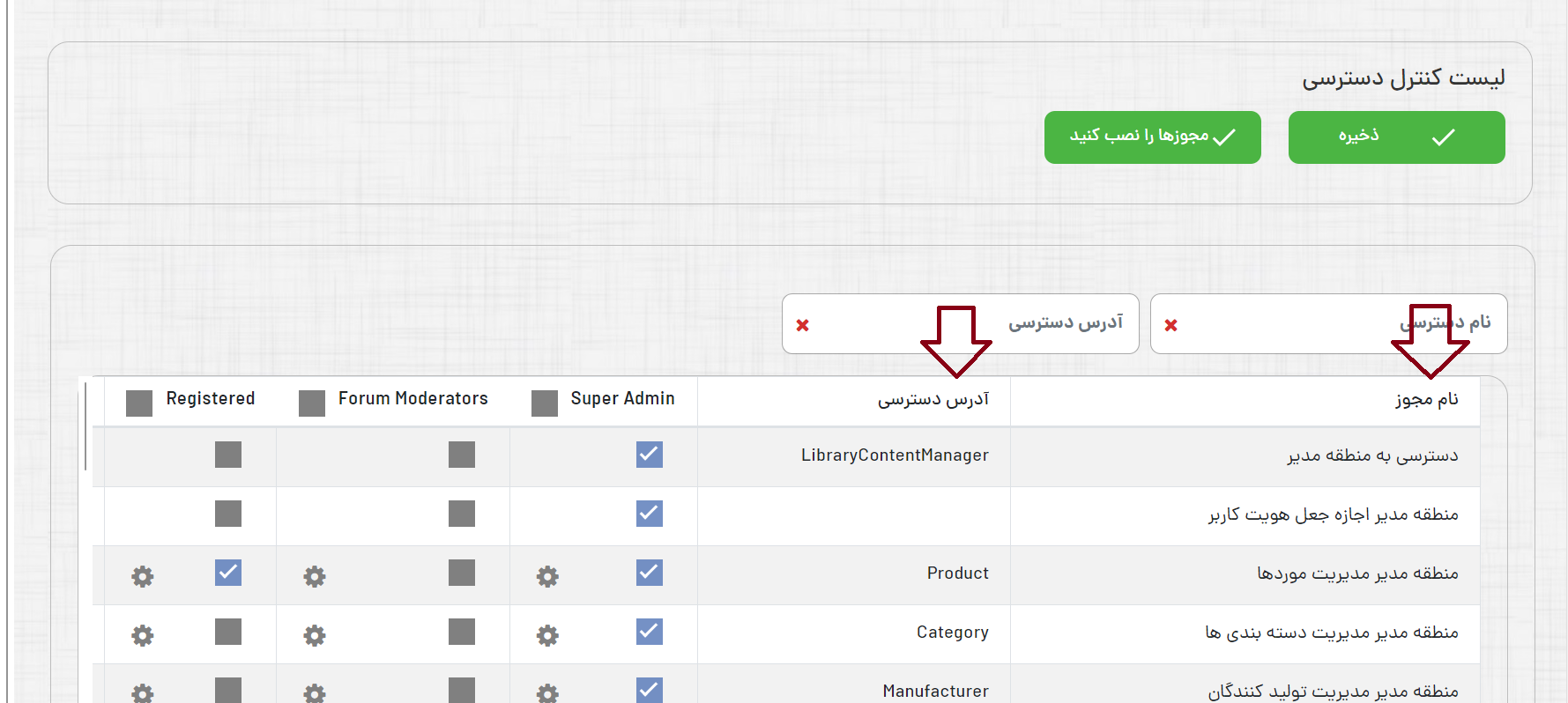The height and width of the screenshot is (703, 1568).
Task: Open Forum Moderators gear settings in Manufacturer row
Action: pos(315,694)
